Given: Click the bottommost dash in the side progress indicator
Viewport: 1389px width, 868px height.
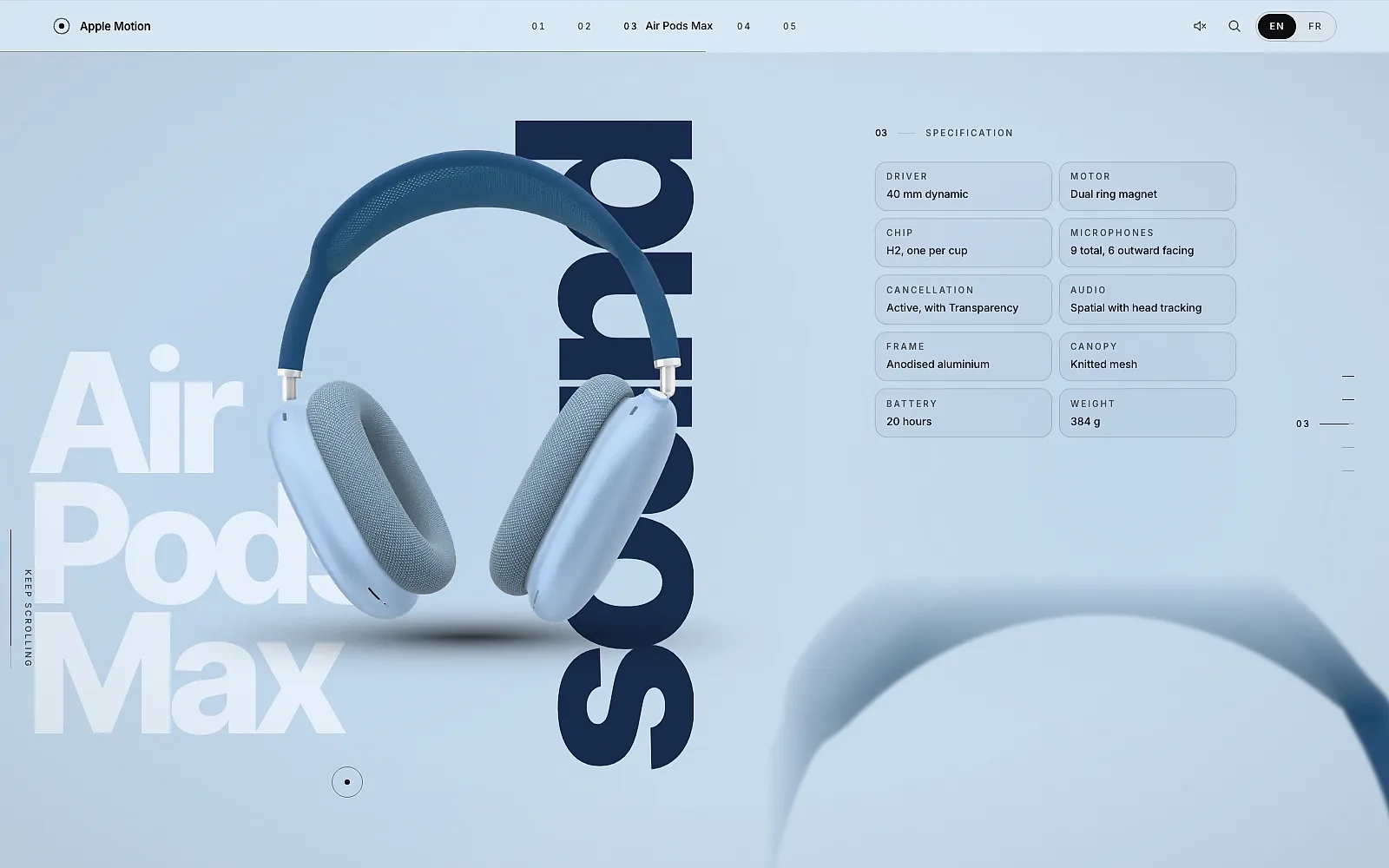Looking at the screenshot, I should (1348, 470).
